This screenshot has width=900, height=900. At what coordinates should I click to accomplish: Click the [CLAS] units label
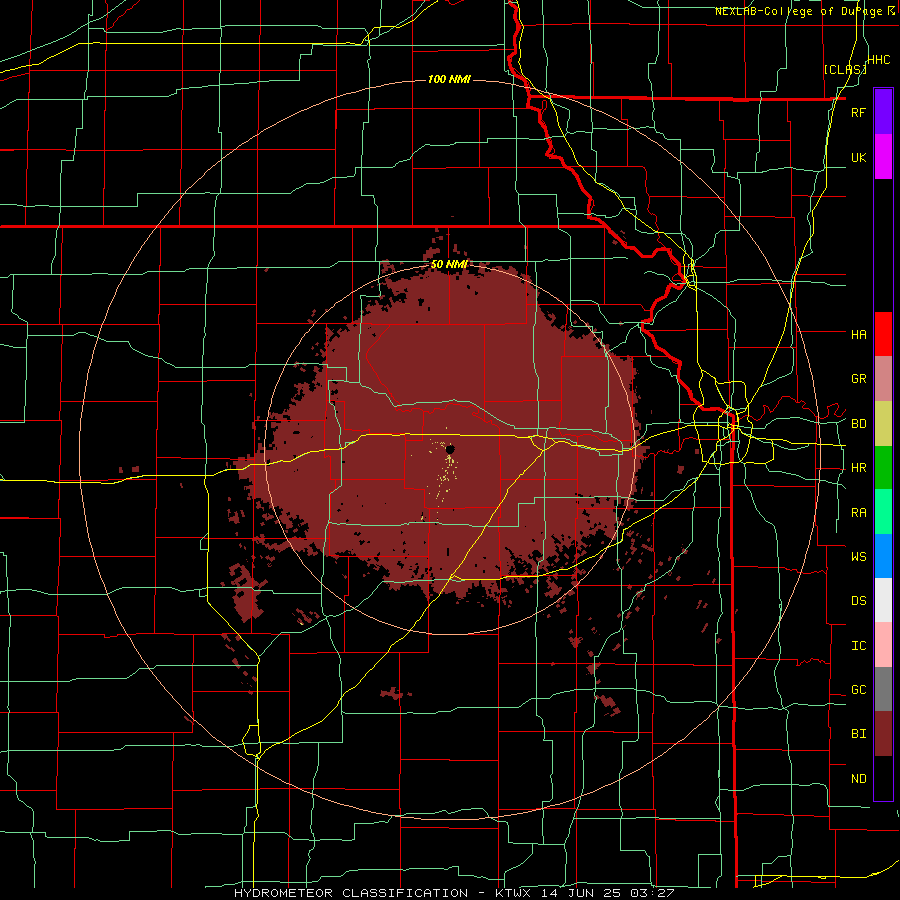[845, 69]
